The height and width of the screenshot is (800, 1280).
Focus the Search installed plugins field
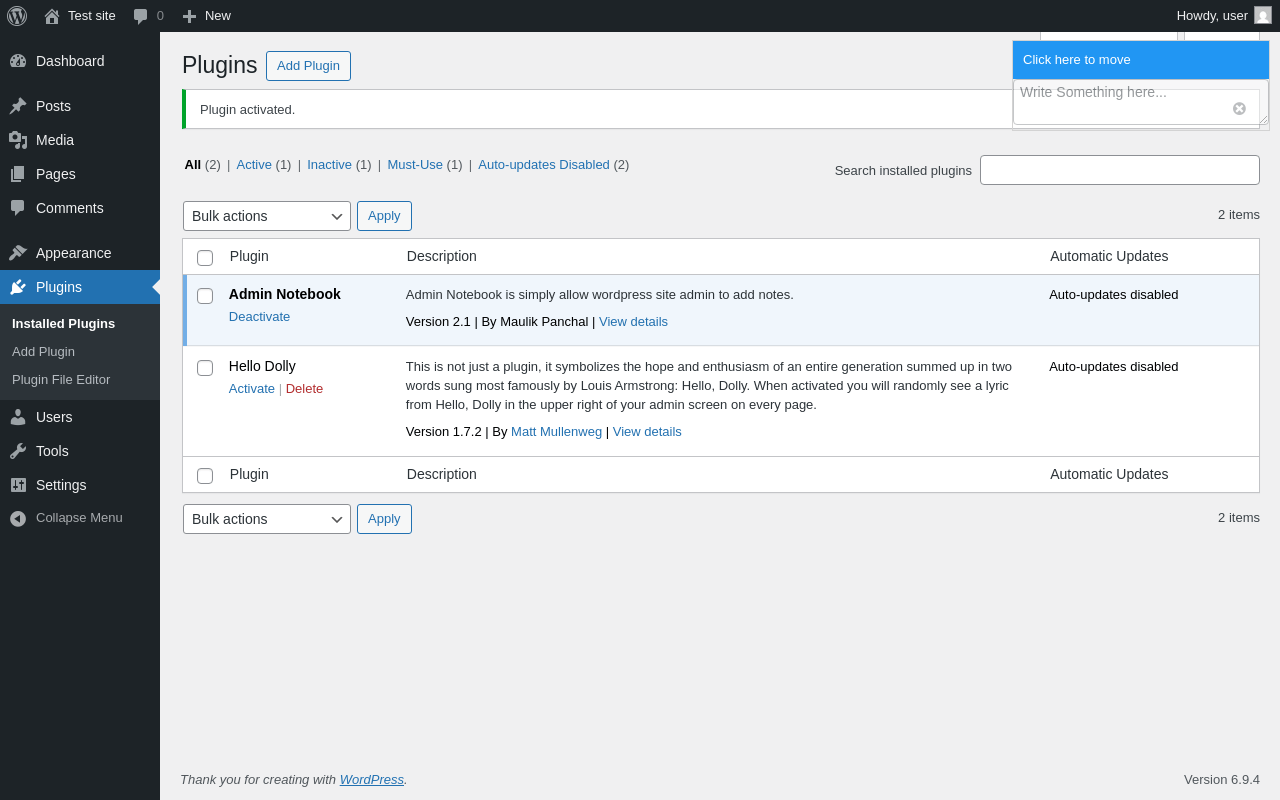point(1119,170)
